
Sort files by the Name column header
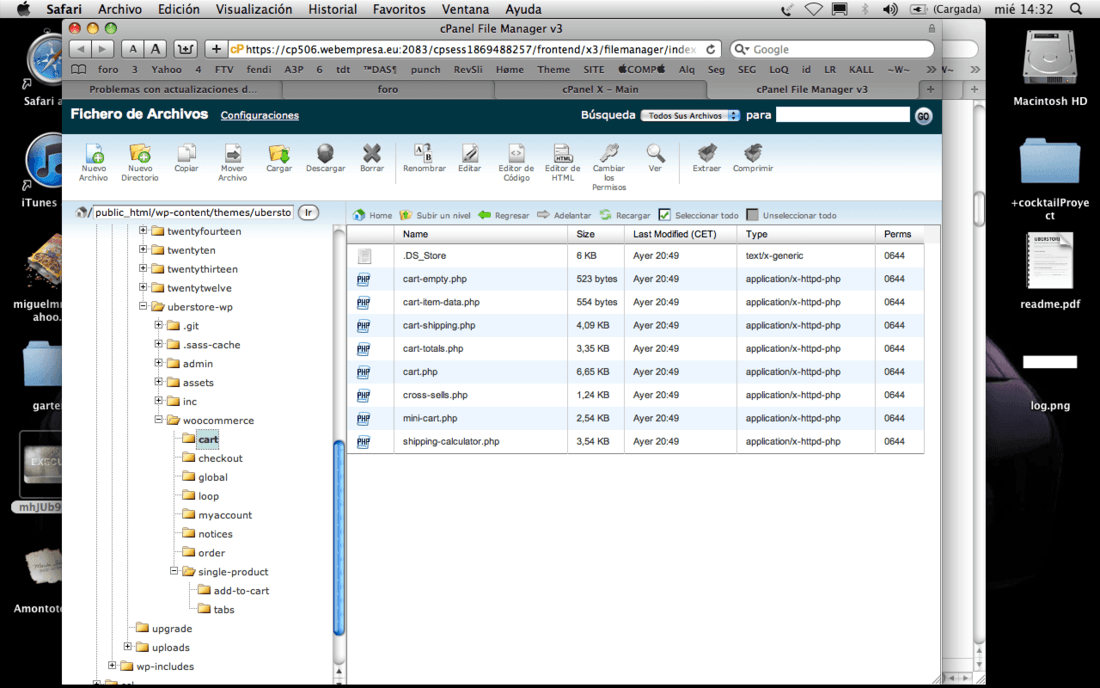[x=481, y=234]
